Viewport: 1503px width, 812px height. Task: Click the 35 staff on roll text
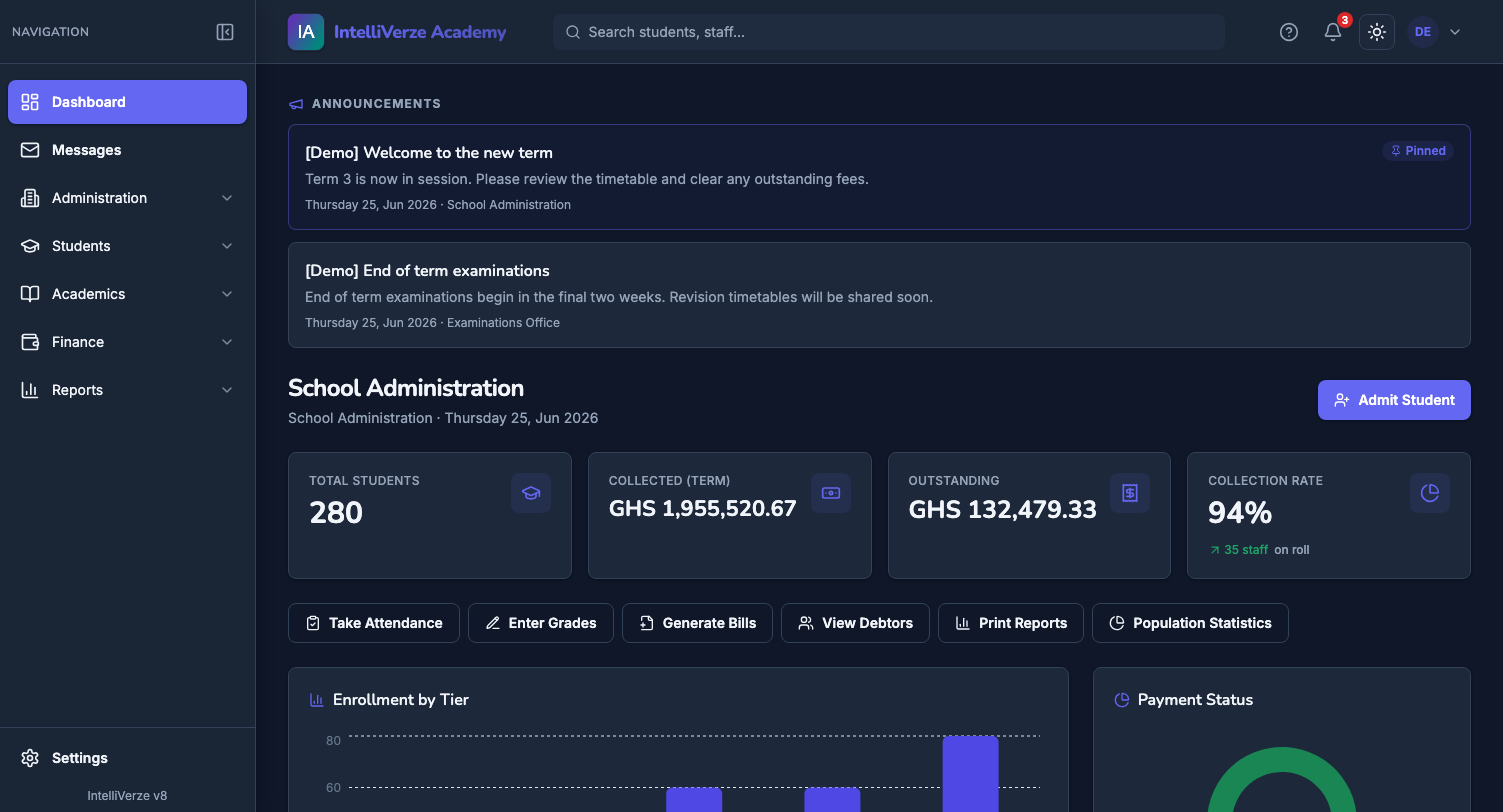[x=1260, y=550]
